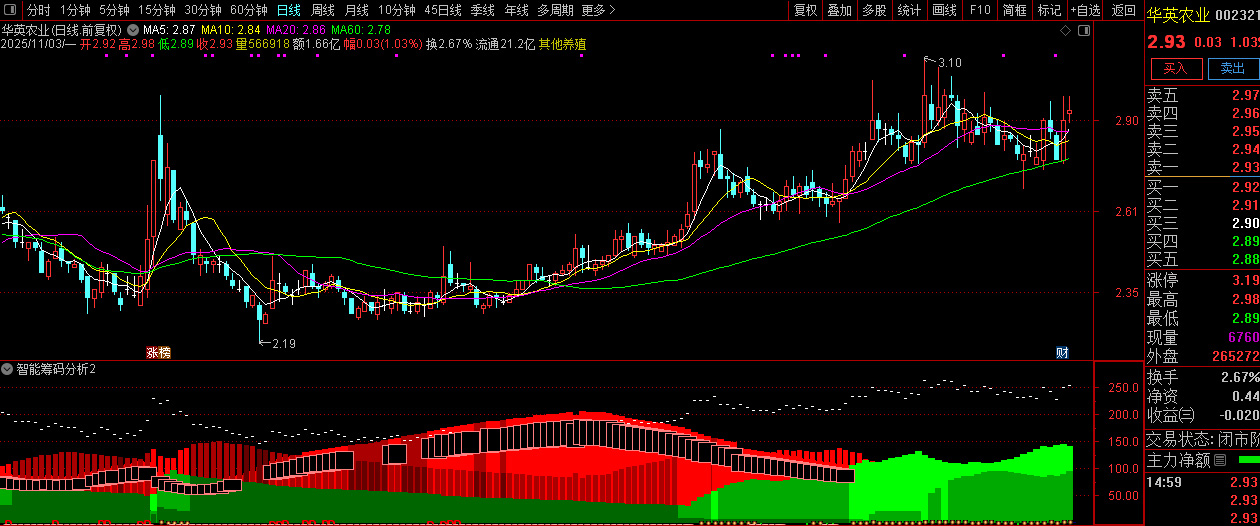The width and height of the screenshot is (1260, 526).
Task: Click the 其他养殖 sector link
Action: click(563, 44)
